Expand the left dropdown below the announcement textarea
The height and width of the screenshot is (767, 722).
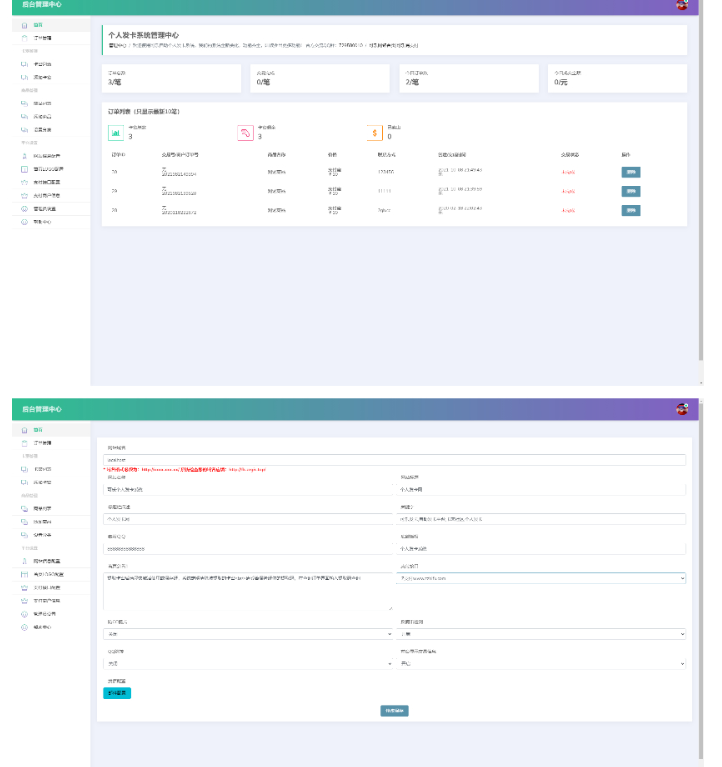(x=248, y=634)
